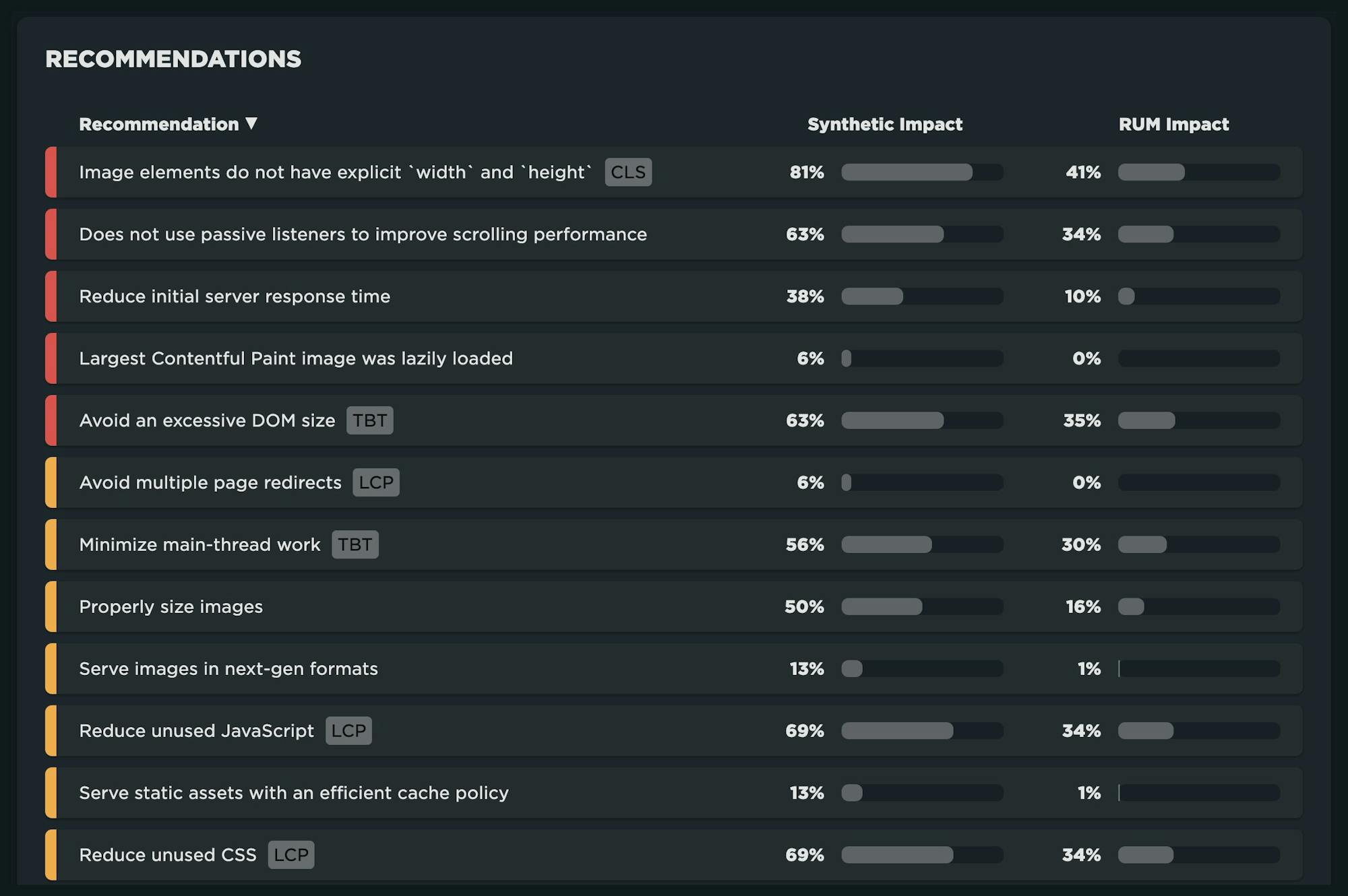Screen dimensions: 1348x896
Task: Click the red severity marker on Reduce initial server response time
Action: tap(51, 296)
